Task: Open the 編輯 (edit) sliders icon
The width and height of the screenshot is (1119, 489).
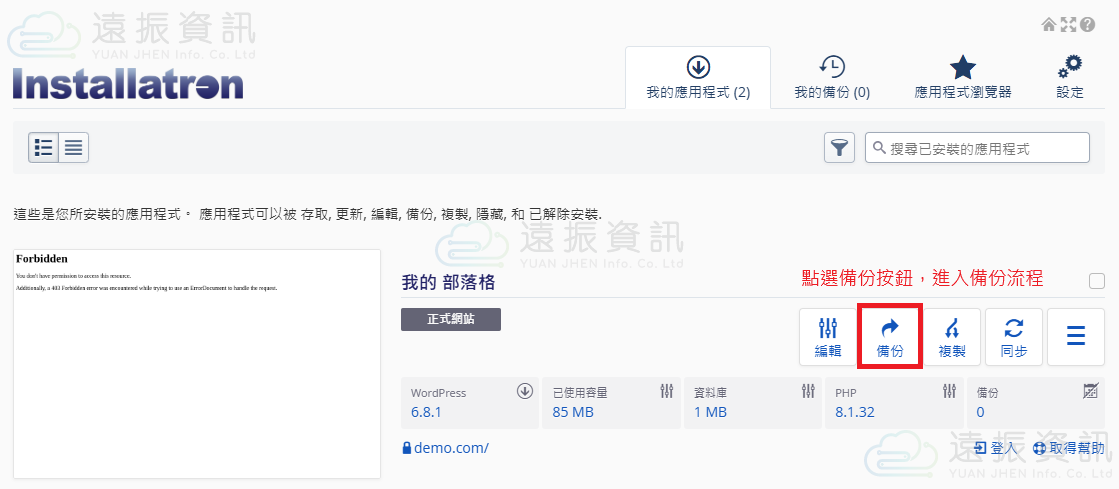Action: 828,338
